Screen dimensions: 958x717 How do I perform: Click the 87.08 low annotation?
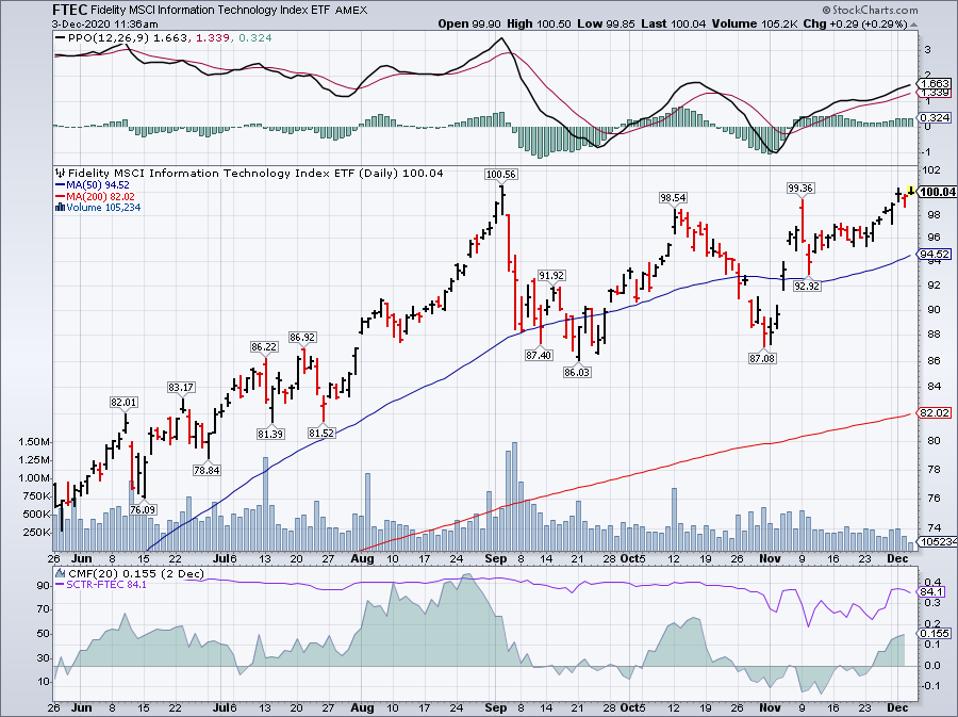pos(762,358)
